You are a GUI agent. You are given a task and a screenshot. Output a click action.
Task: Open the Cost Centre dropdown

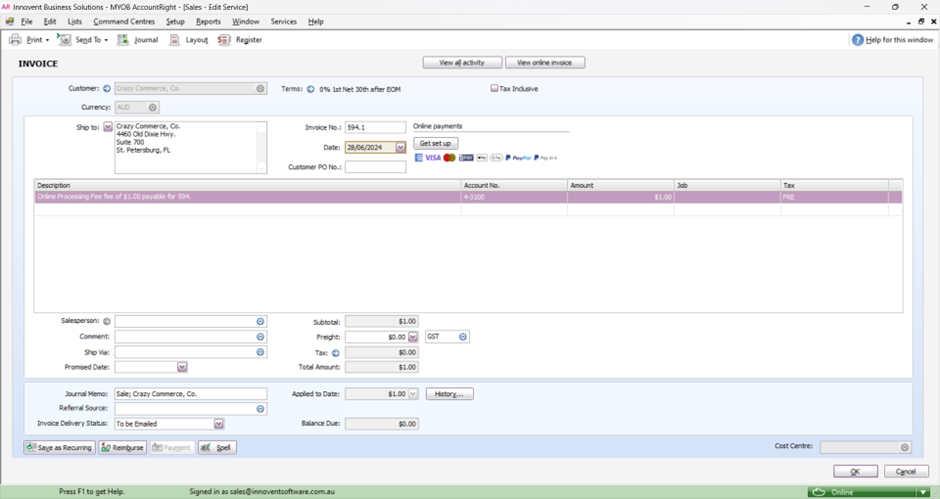tap(905, 447)
